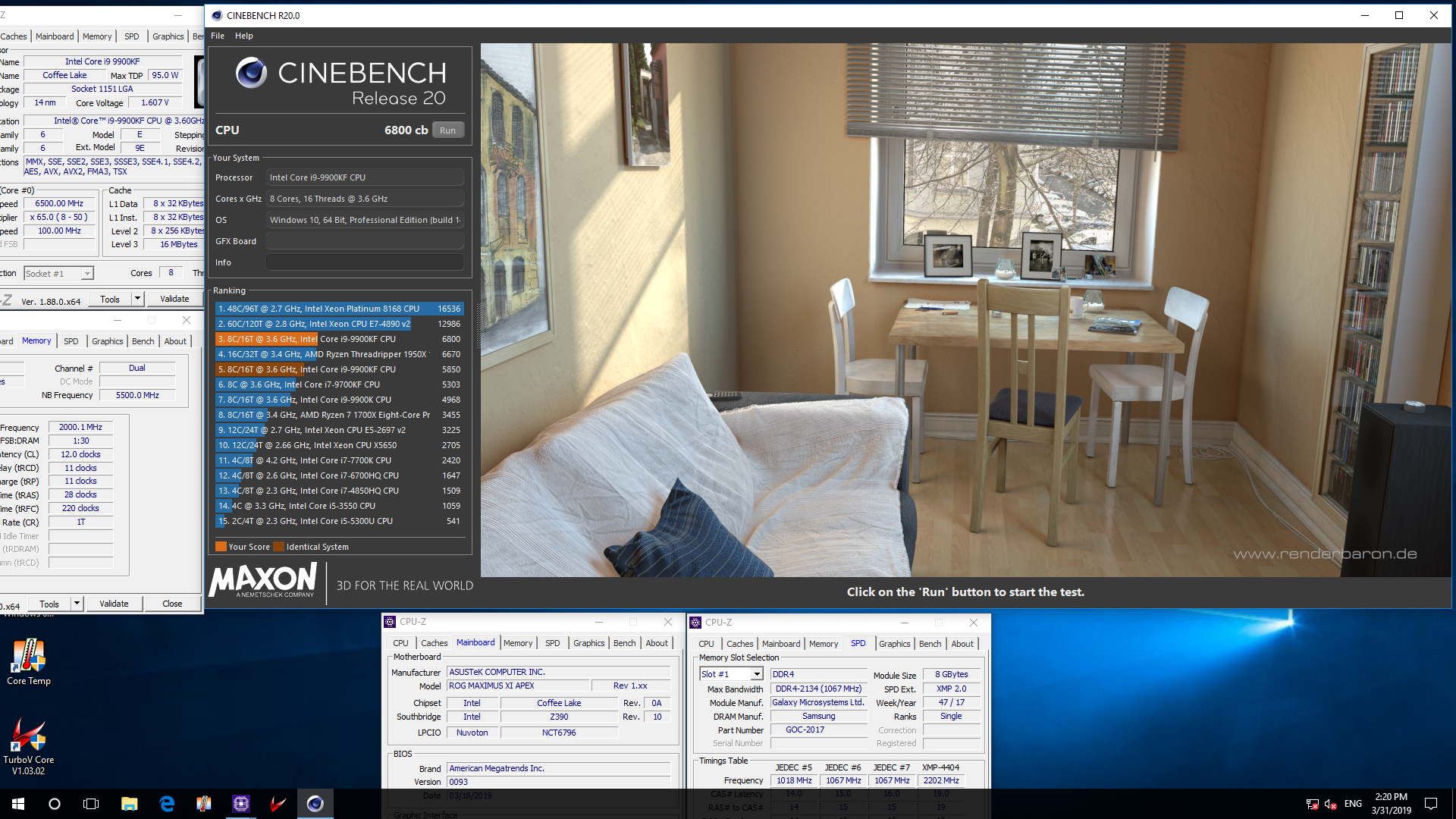Open Cortana search circle

(x=55, y=804)
